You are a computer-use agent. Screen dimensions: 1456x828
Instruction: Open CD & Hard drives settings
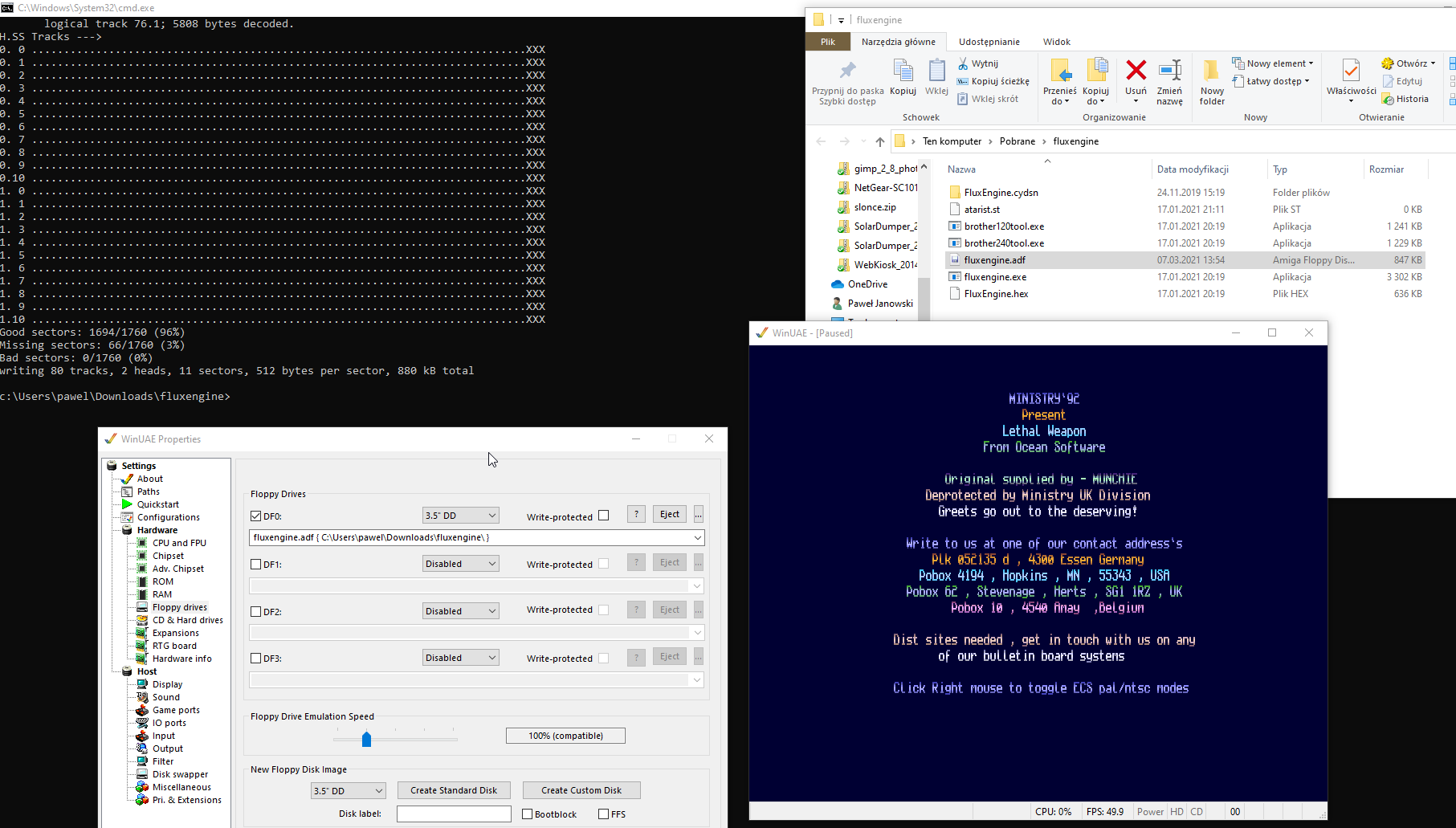pos(187,620)
